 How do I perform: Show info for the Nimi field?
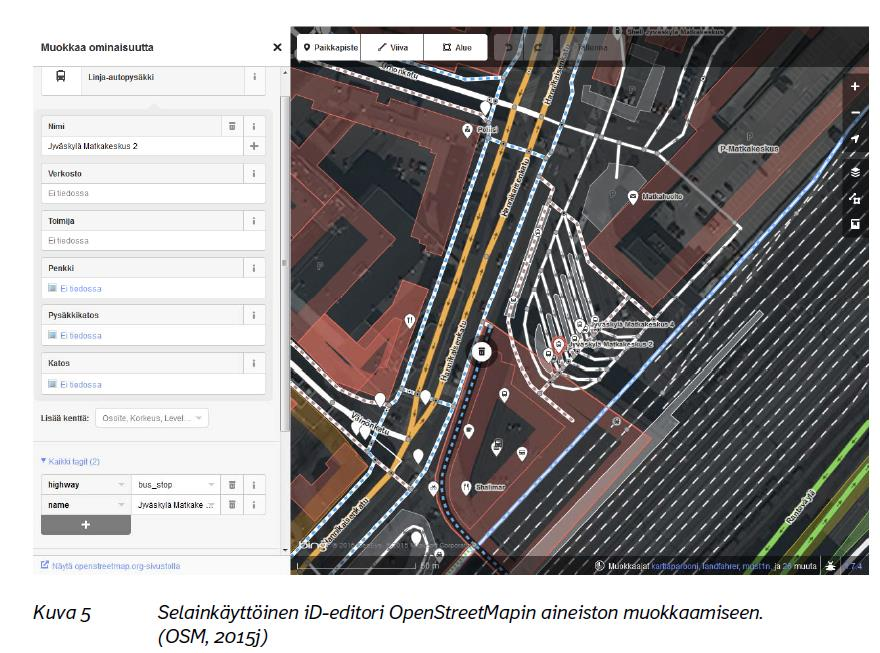254,126
